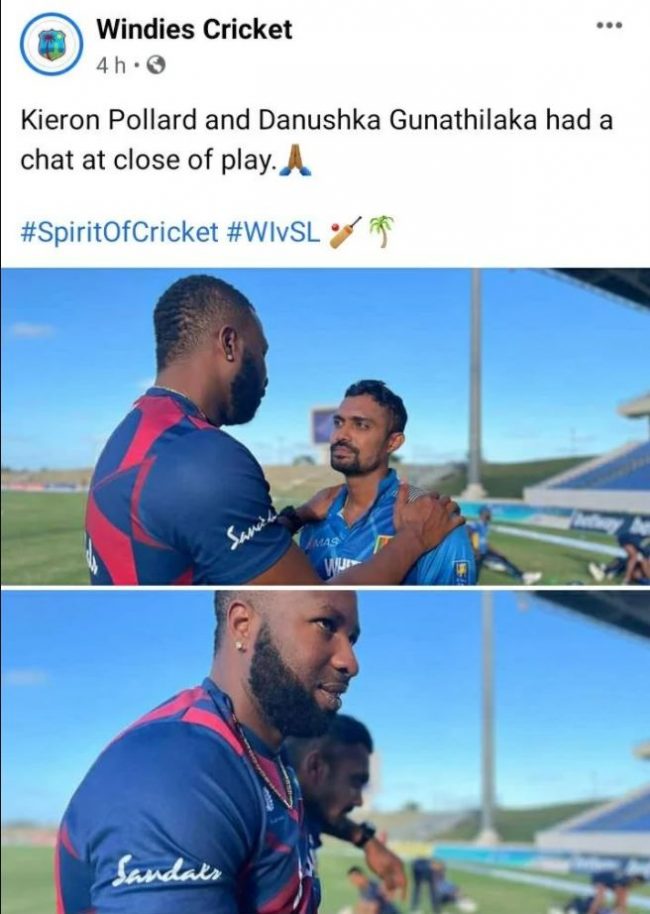Open the bottom photo of bearded player

(325, 753)
